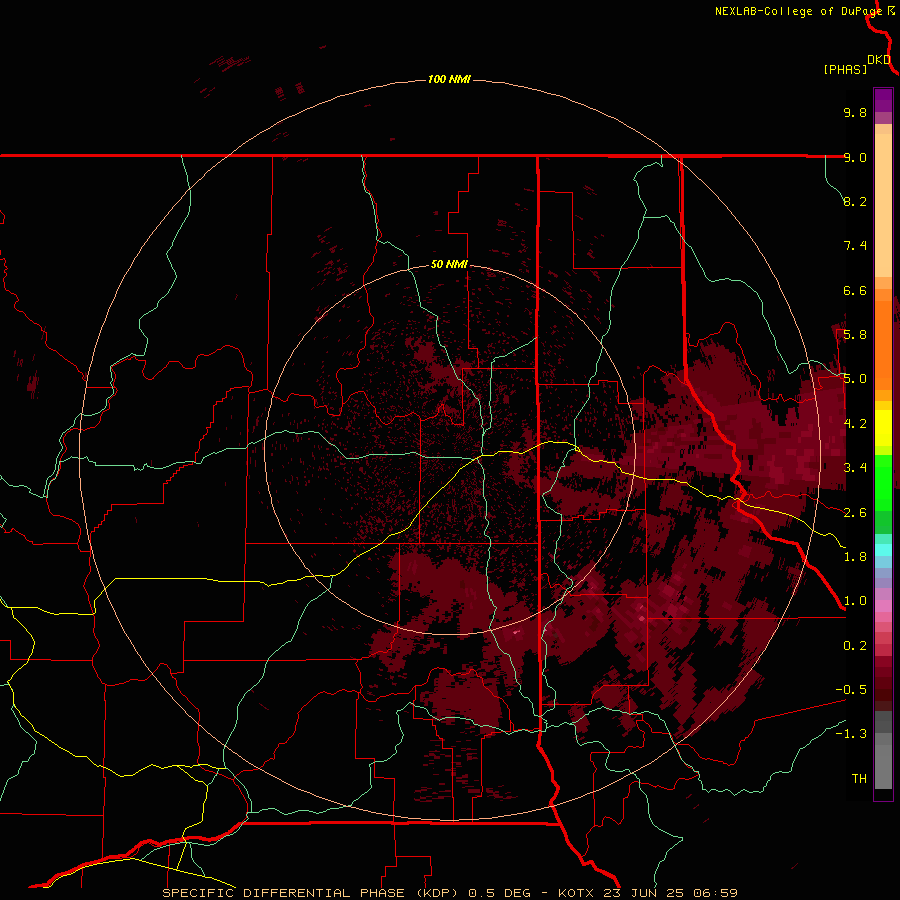Click the 100 NMI range ring label
The width and height of the screenshot is (900, 900).
pyautogui.click(x=449, y=79)
